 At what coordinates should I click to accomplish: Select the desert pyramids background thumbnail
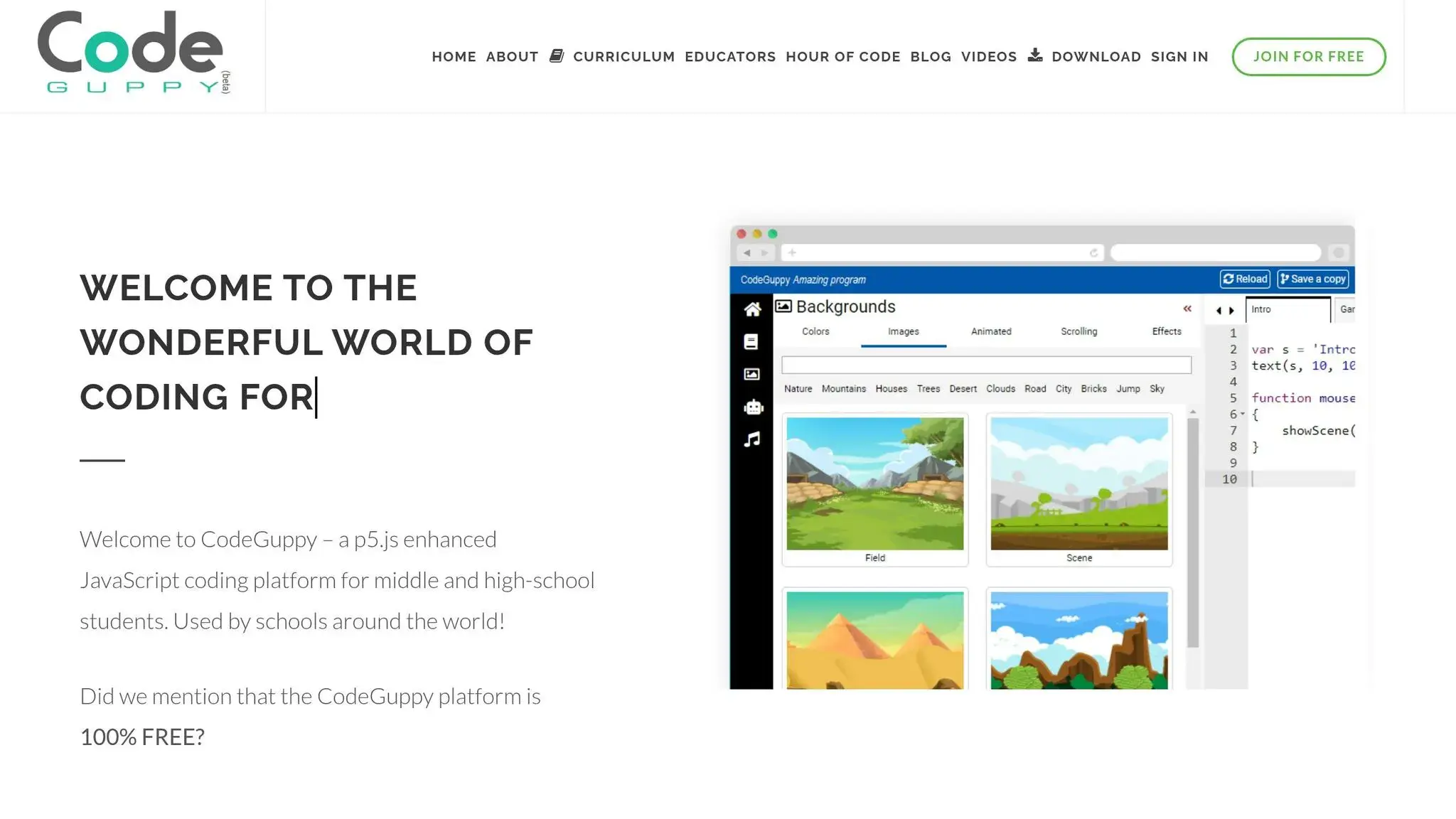pyautogui.click(x=874, y=638)
